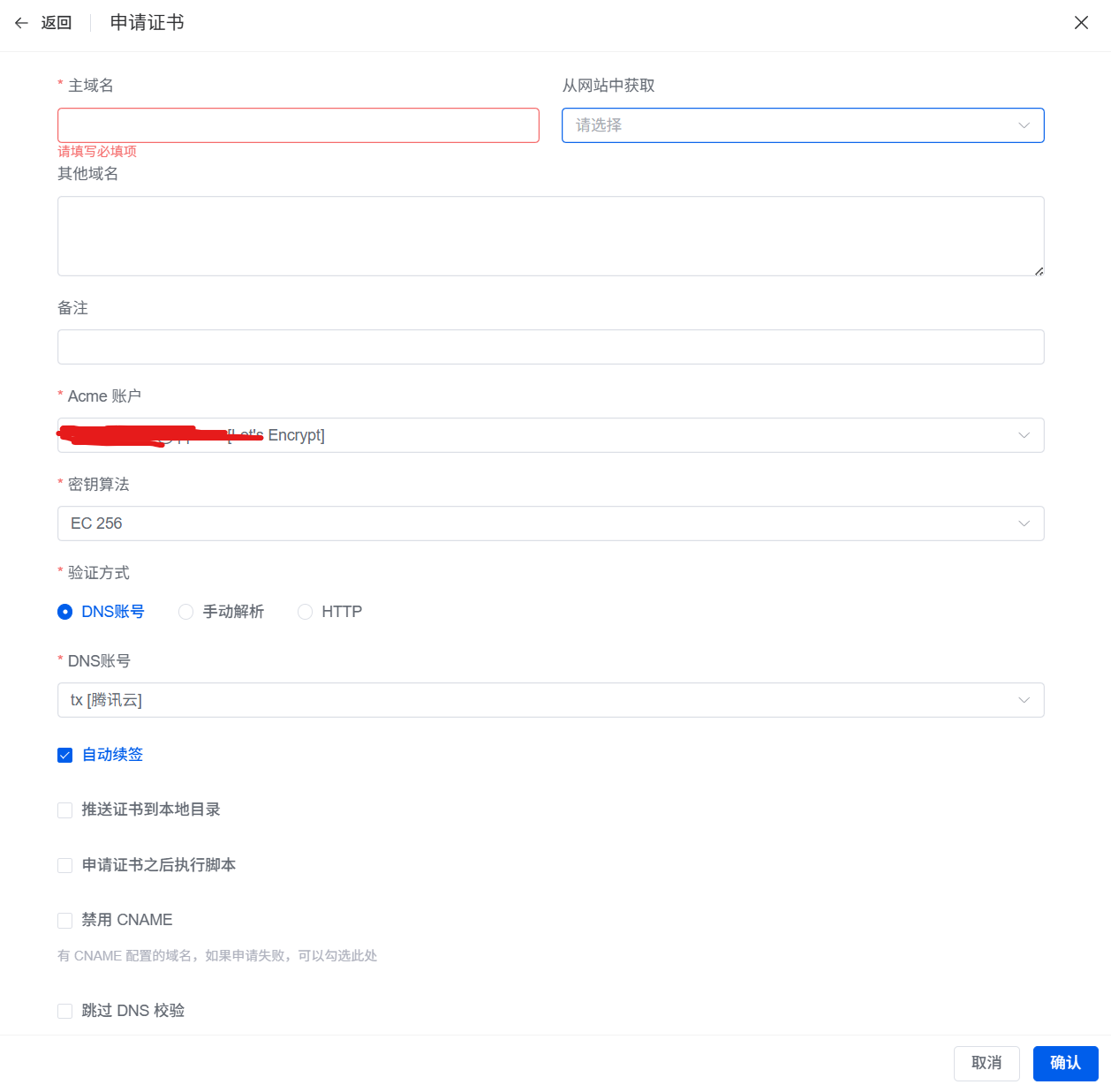Select the DNS账号 radio option
This screenshot has height=1092, width=1111.
65,612
